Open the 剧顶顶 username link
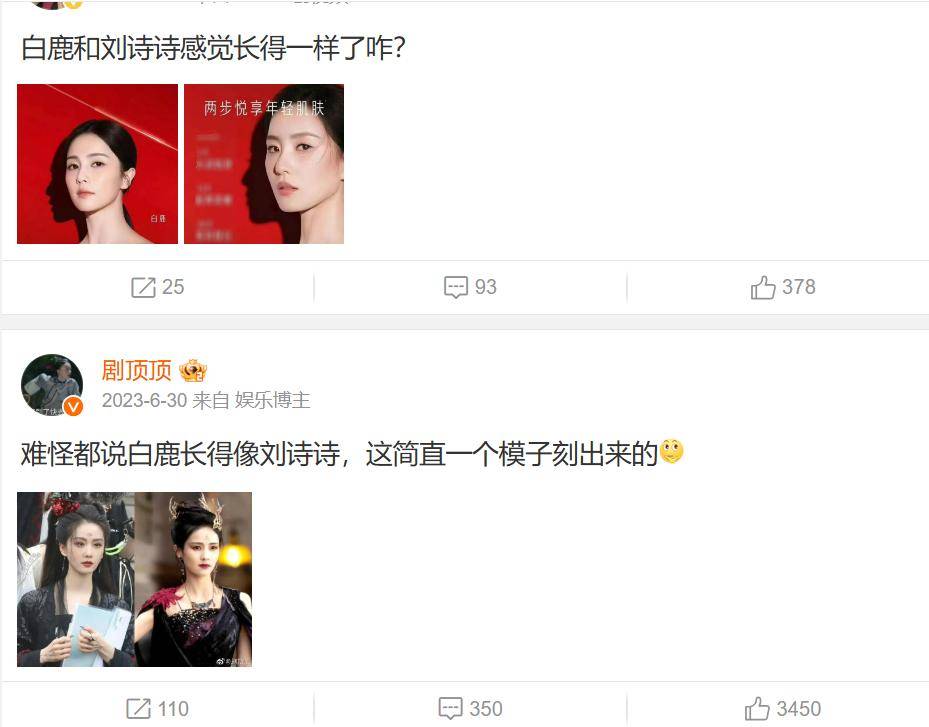The height and width of the screenshot is (727, 929). 137,370
